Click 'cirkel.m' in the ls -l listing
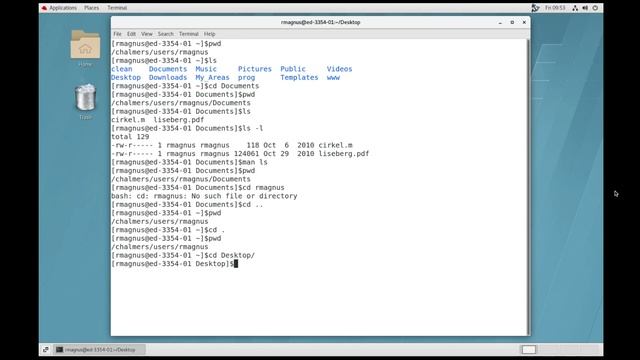Screen dimensions: 640x360 (x=335, y=145)
